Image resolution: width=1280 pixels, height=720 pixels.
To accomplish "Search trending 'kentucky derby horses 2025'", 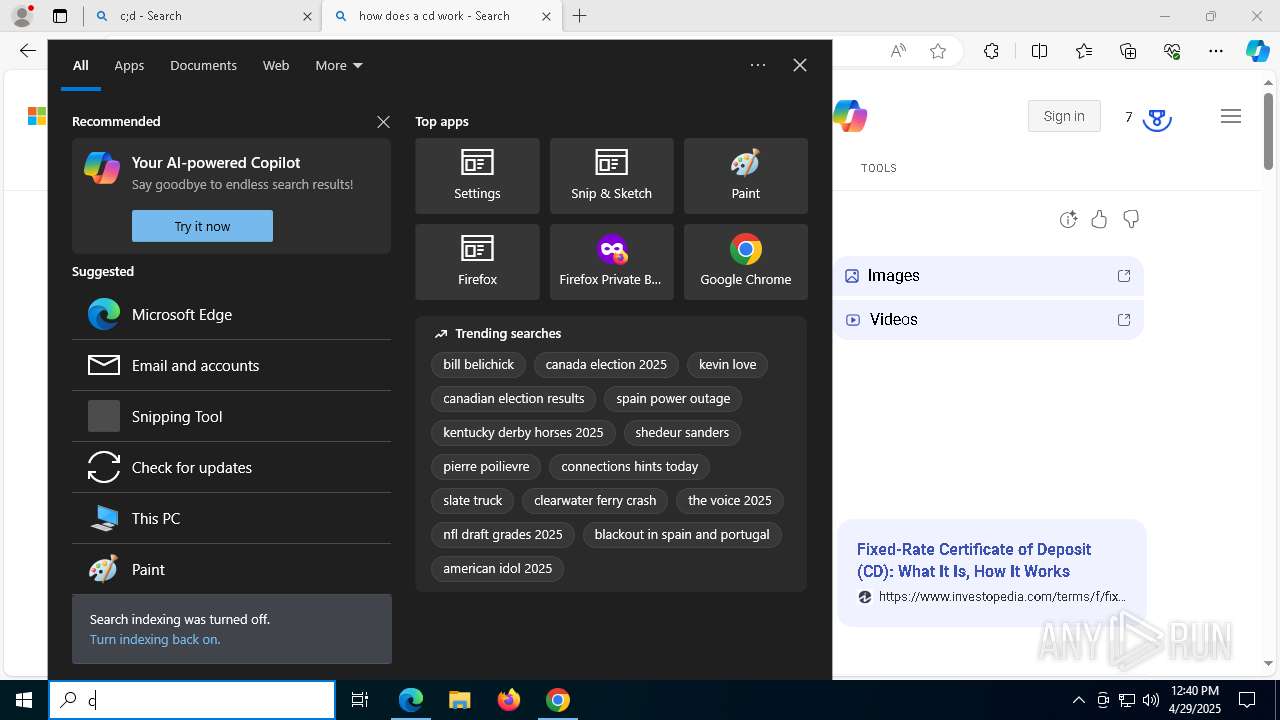I will [523, 433].
